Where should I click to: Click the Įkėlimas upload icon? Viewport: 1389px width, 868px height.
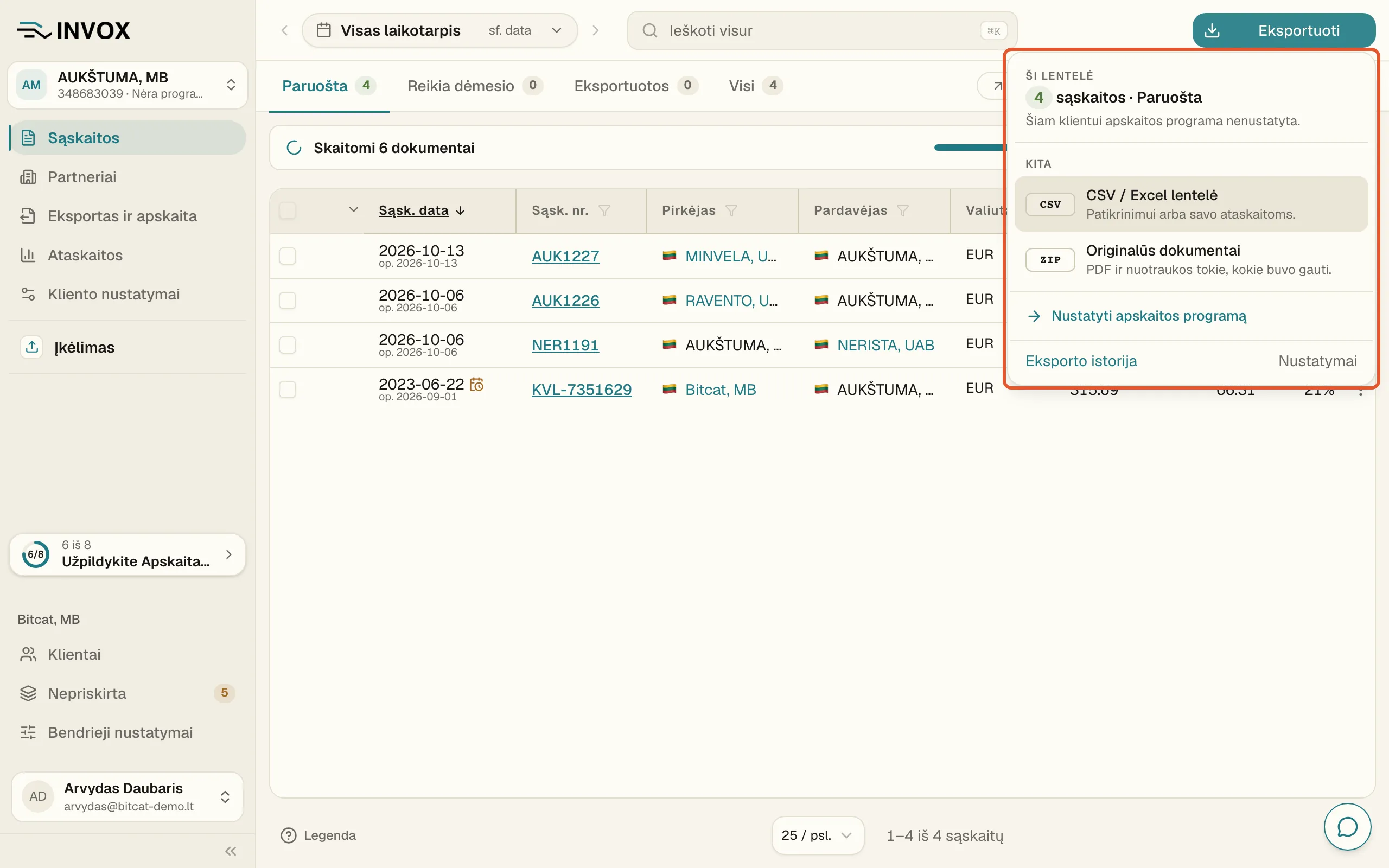32,347
